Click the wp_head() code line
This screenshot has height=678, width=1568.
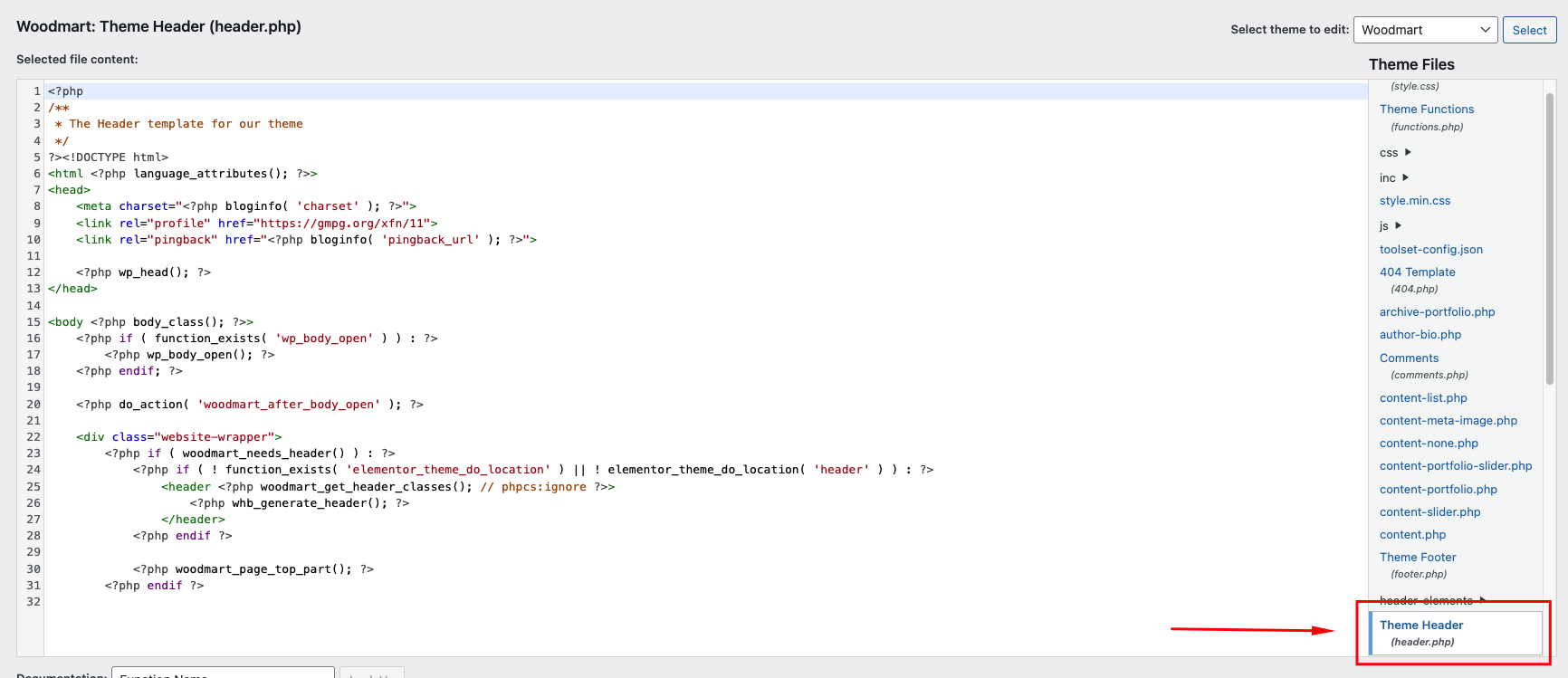(143, 272)
